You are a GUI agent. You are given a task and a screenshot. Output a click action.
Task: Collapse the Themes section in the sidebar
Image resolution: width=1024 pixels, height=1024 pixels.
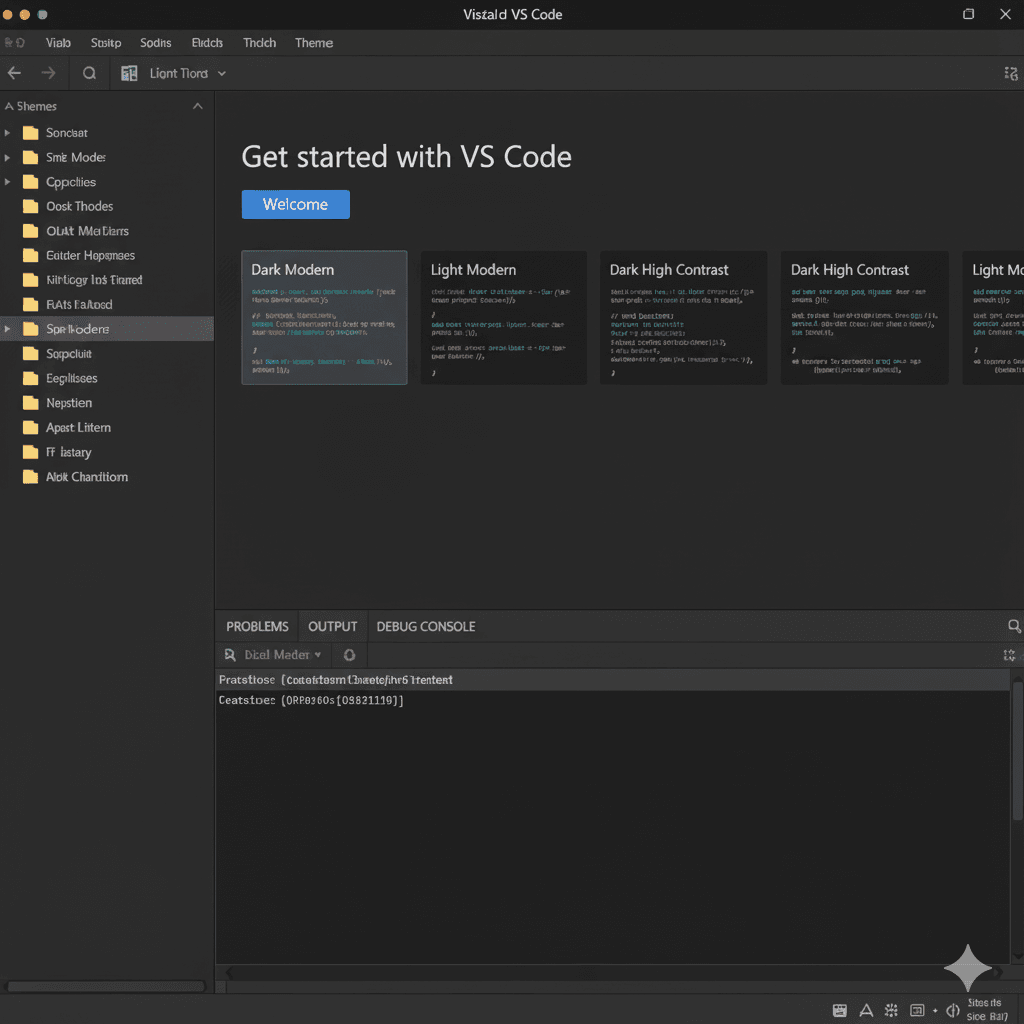pos(197,106)
